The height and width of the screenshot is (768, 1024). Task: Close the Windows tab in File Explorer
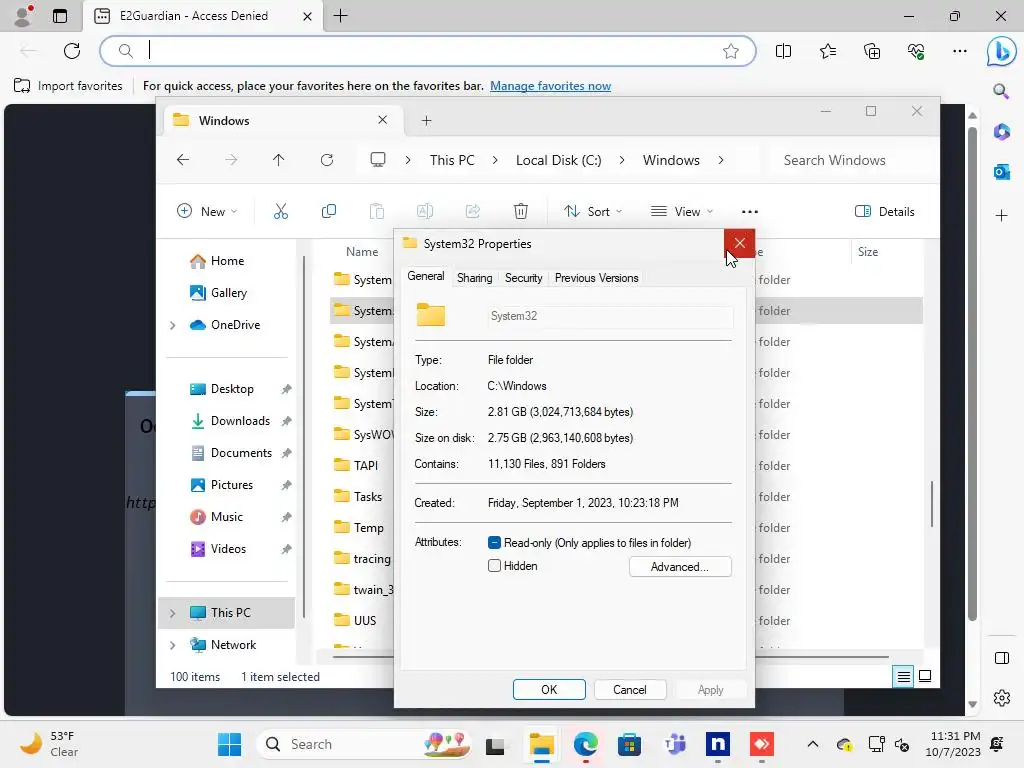[383, 120]
